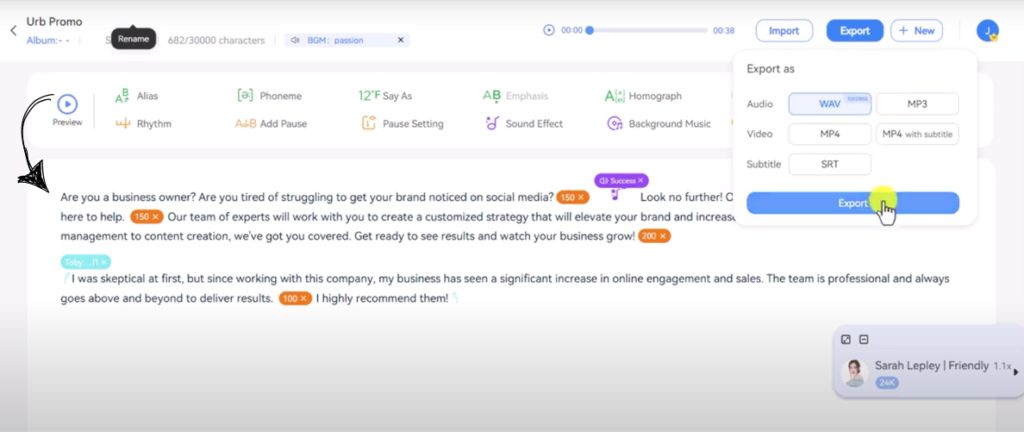1024x432 pixels.
Task: Pick MP4 with subtitle video format
Action: [x=917, y=134]
